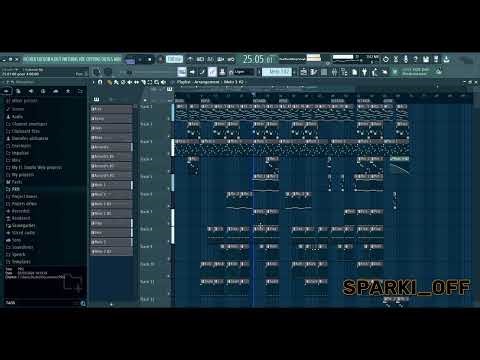480x360 pixels.
Task: Open the Sliced audio folder in browser
Action: point(21,233)
